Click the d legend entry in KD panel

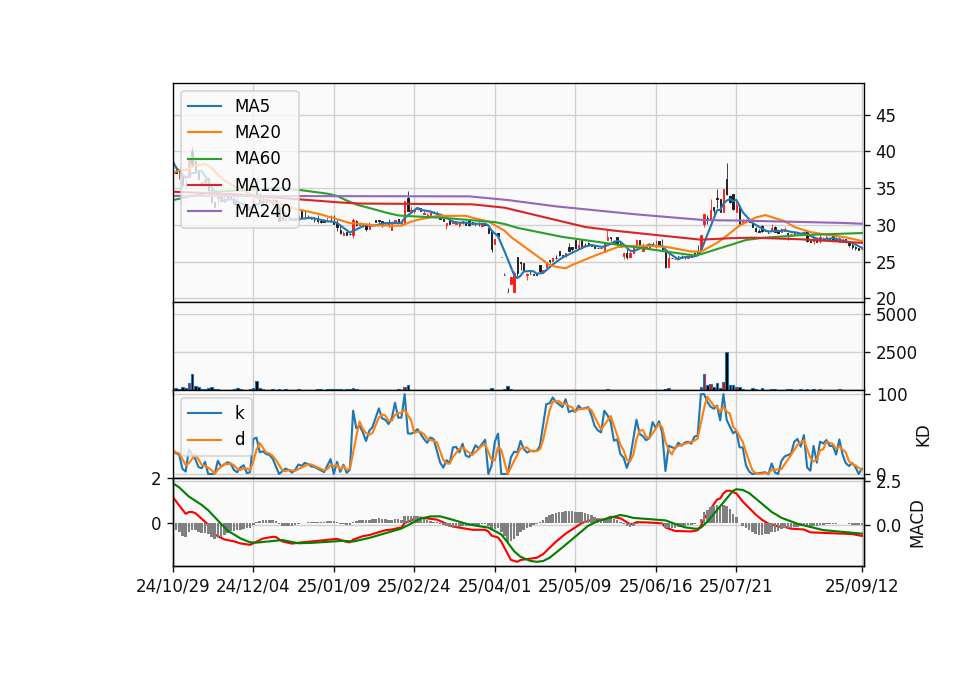[239, 439]
